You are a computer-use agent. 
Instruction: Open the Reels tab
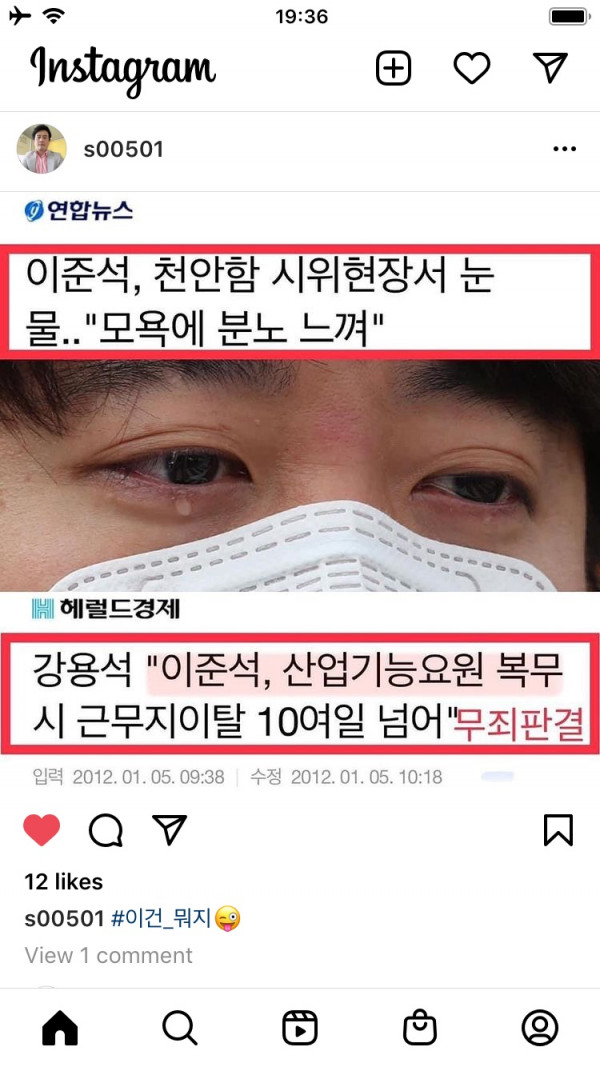click(300, 1028)
